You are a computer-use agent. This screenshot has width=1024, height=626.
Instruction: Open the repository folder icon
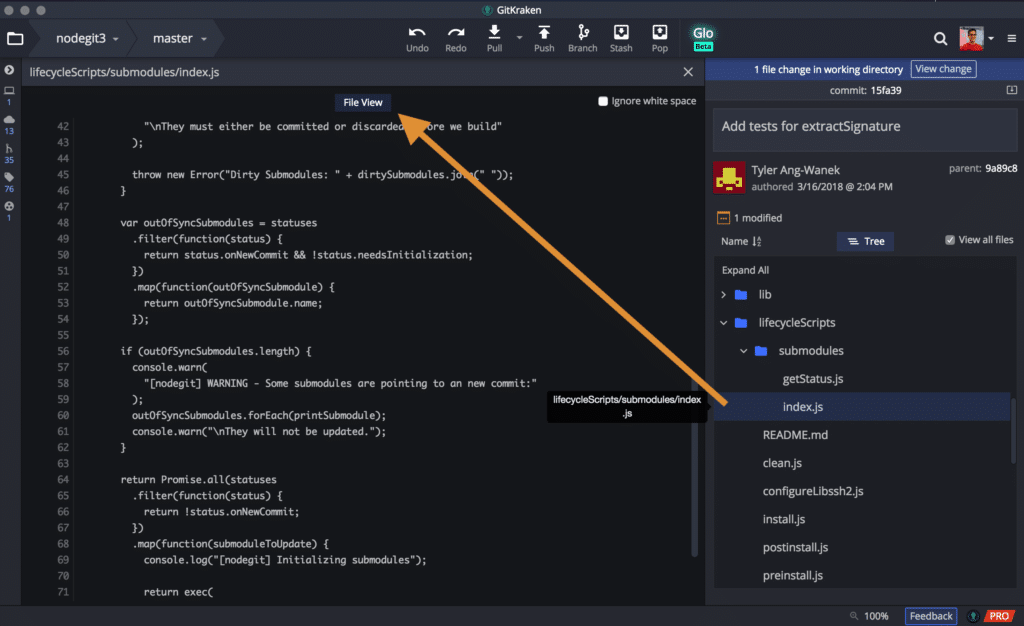(15, 39)
